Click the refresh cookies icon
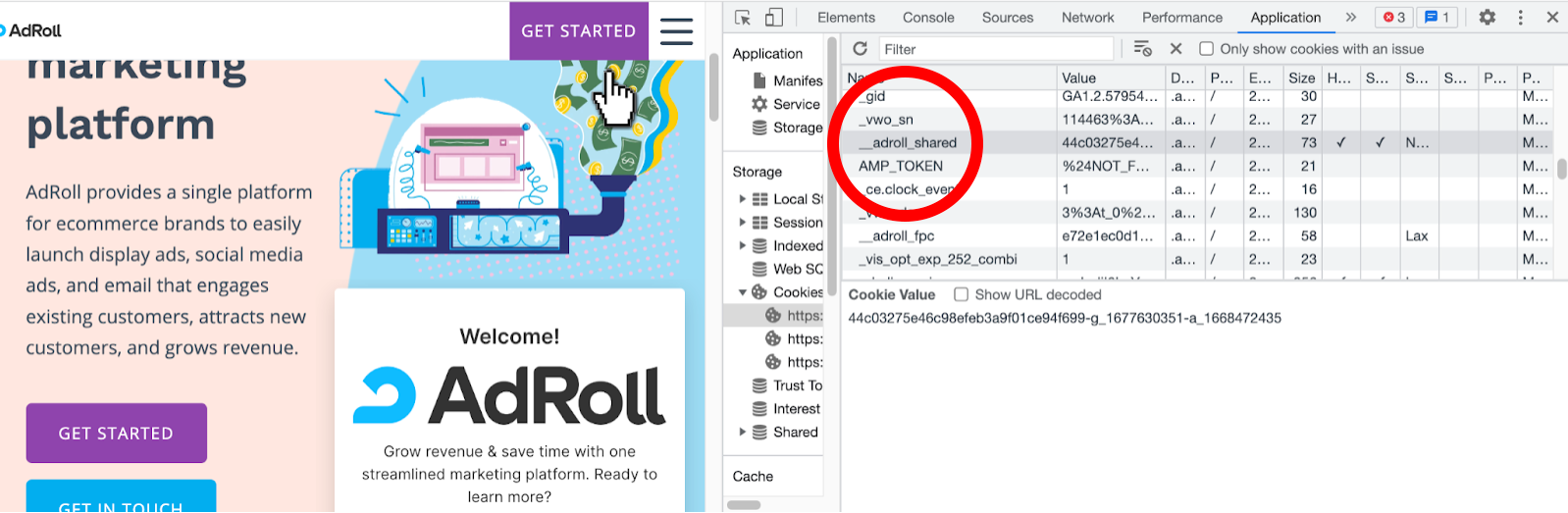The height and width of the screenshot is (513, 1568). (860, 48)
